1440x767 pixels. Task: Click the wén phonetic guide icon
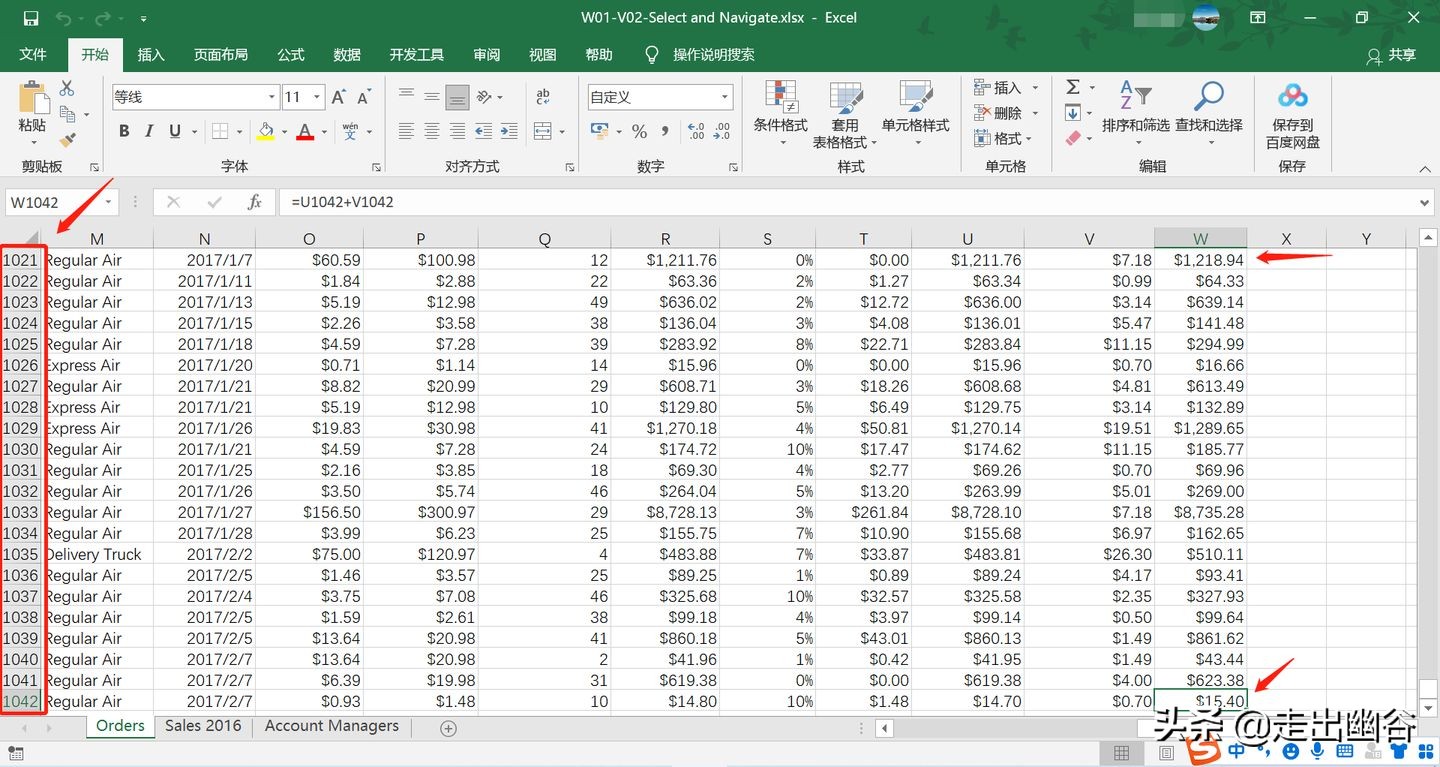[350, 131]
